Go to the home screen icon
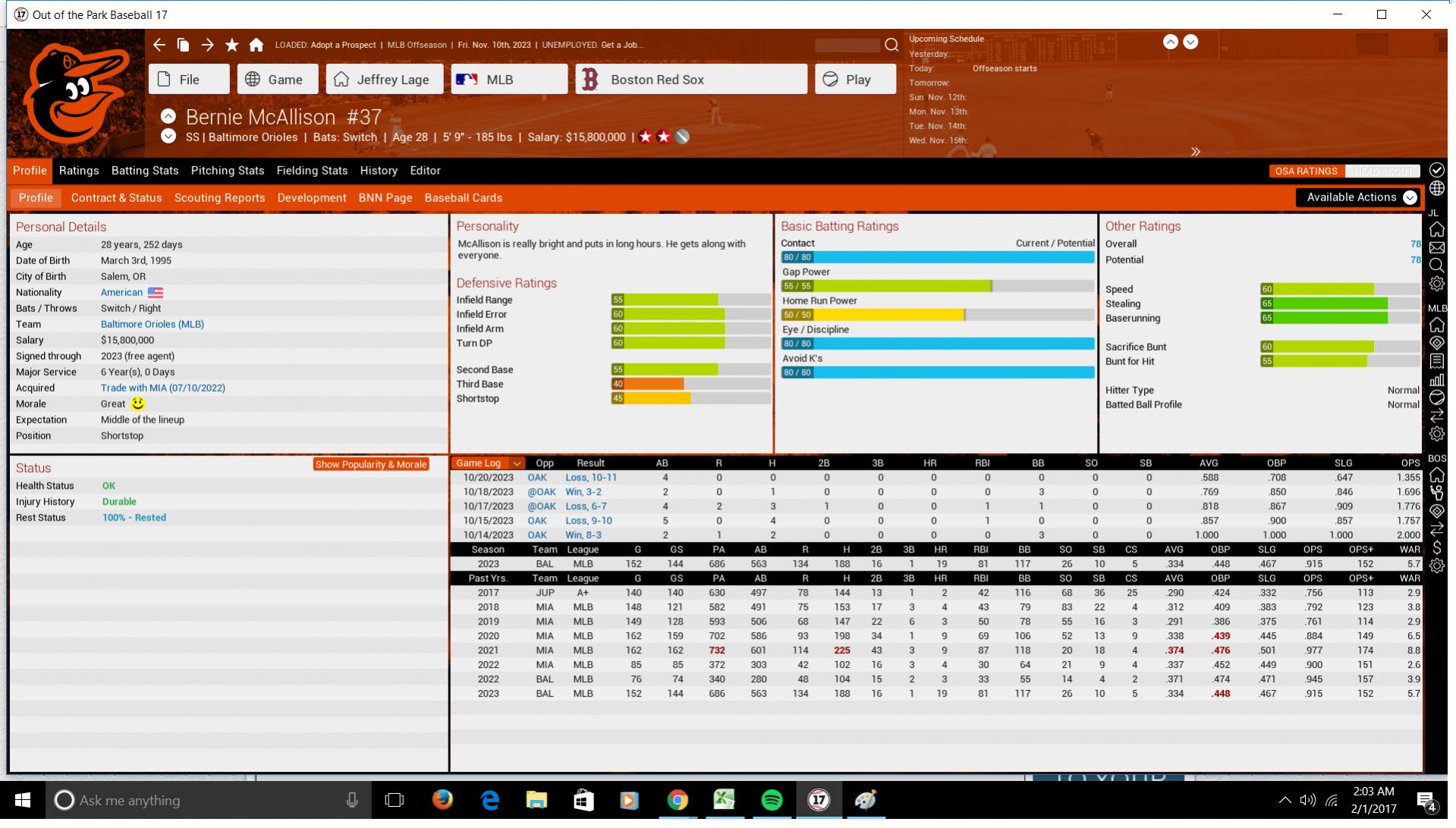 click(x=256, y=45)
